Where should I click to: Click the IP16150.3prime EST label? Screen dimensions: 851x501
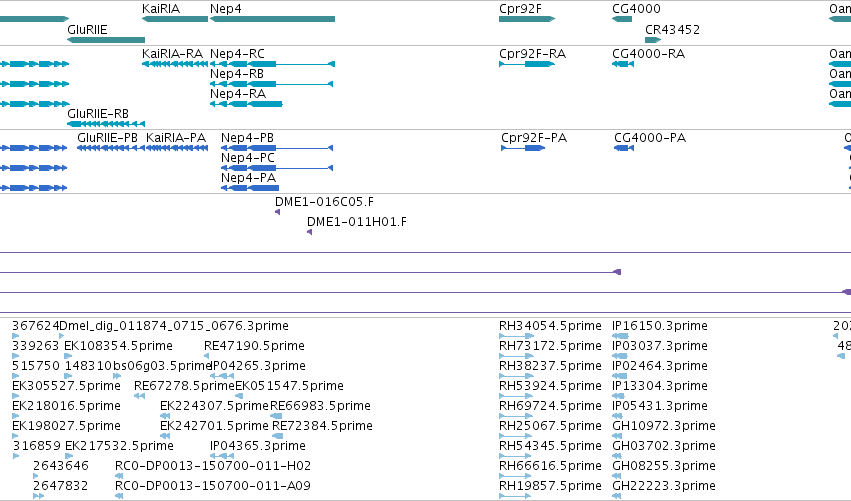pos(660,326)
